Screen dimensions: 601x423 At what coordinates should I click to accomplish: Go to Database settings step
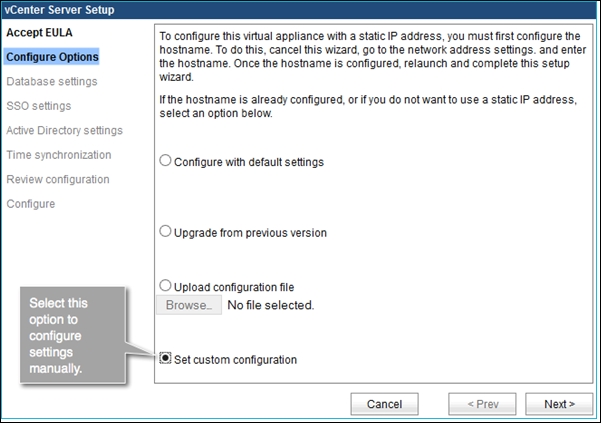tap(51, 81)
